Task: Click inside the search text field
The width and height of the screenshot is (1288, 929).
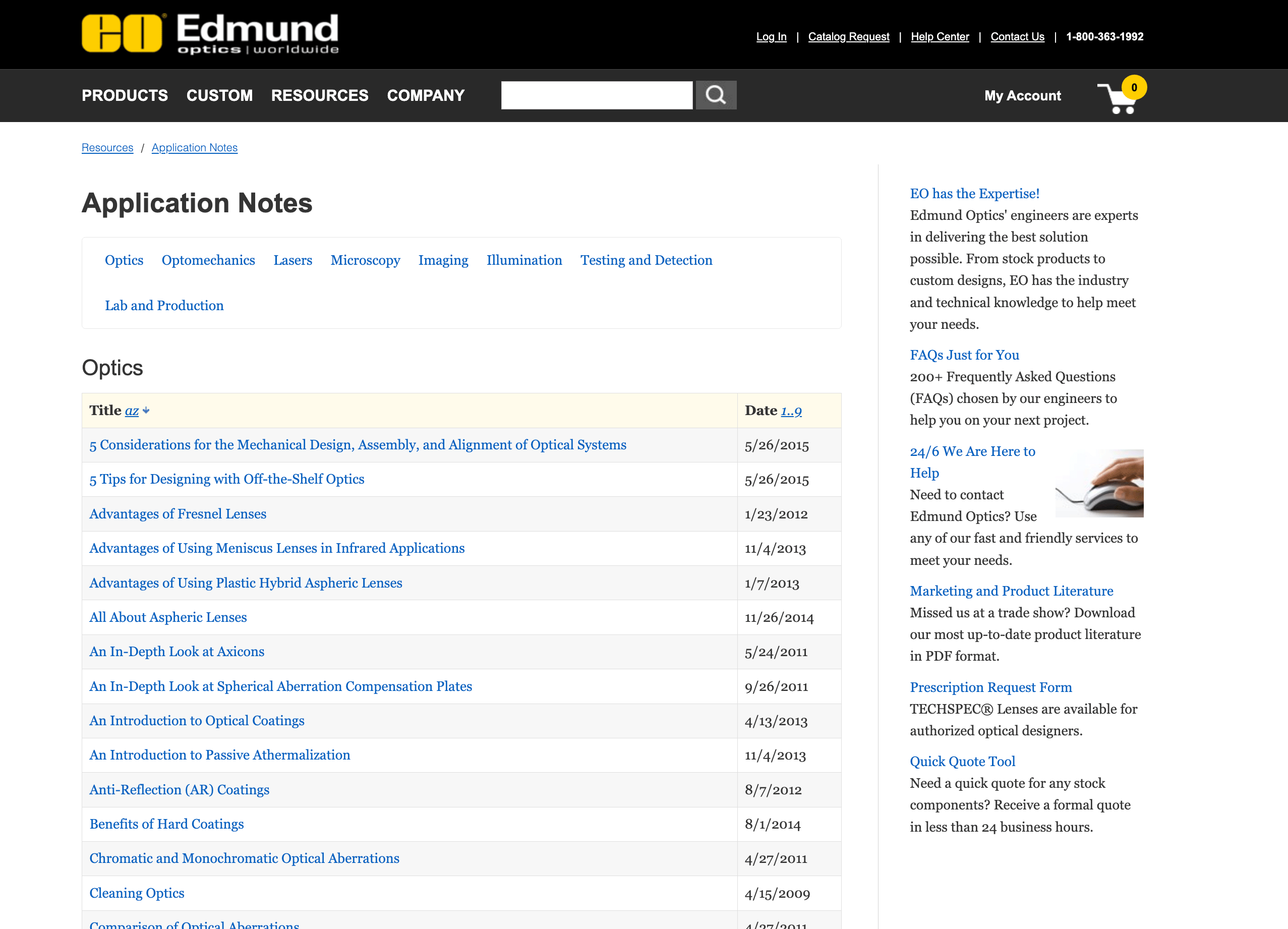Action: tap(596, 95)
